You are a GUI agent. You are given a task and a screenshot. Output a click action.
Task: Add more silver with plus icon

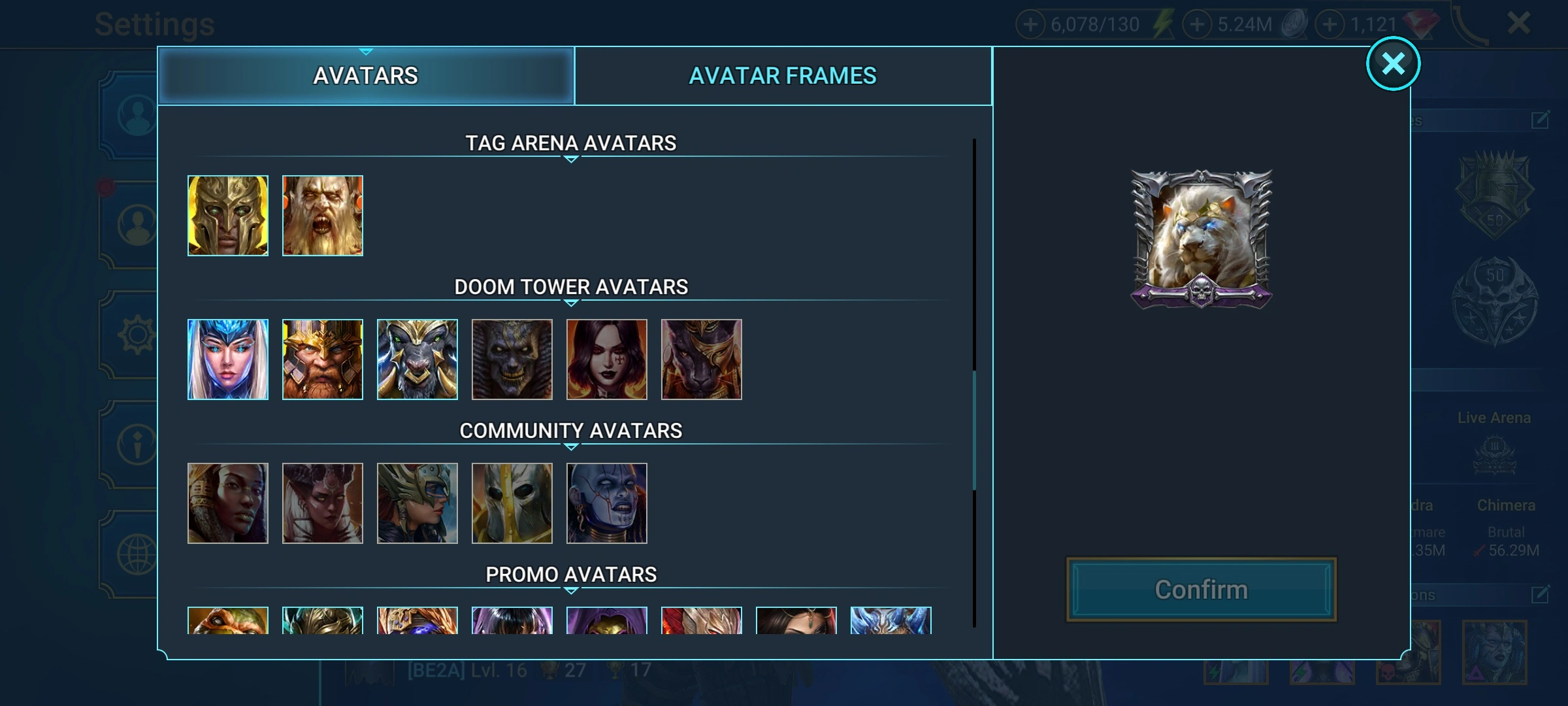(x=1197, y=25)
